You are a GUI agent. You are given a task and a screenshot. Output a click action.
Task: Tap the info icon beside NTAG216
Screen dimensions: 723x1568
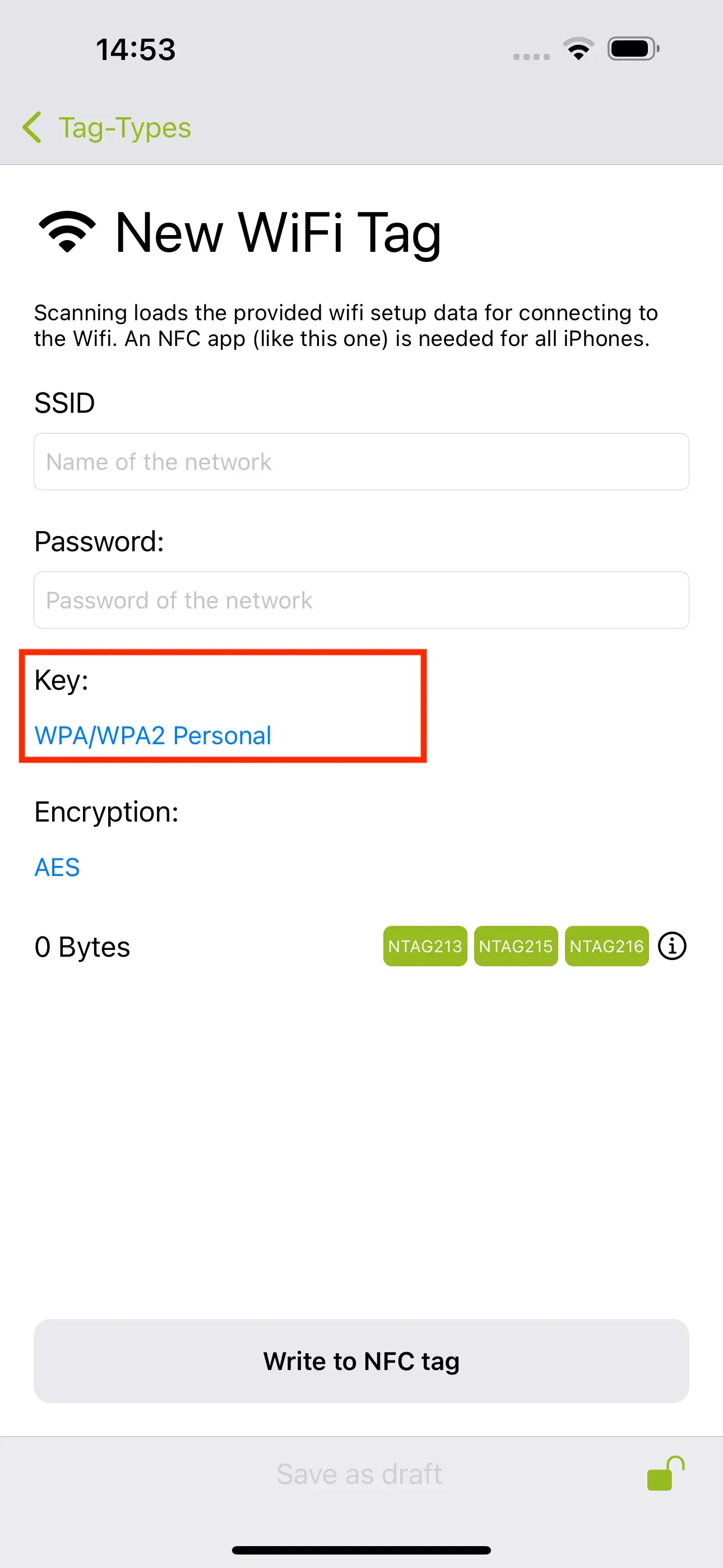(x=671, y=946)
